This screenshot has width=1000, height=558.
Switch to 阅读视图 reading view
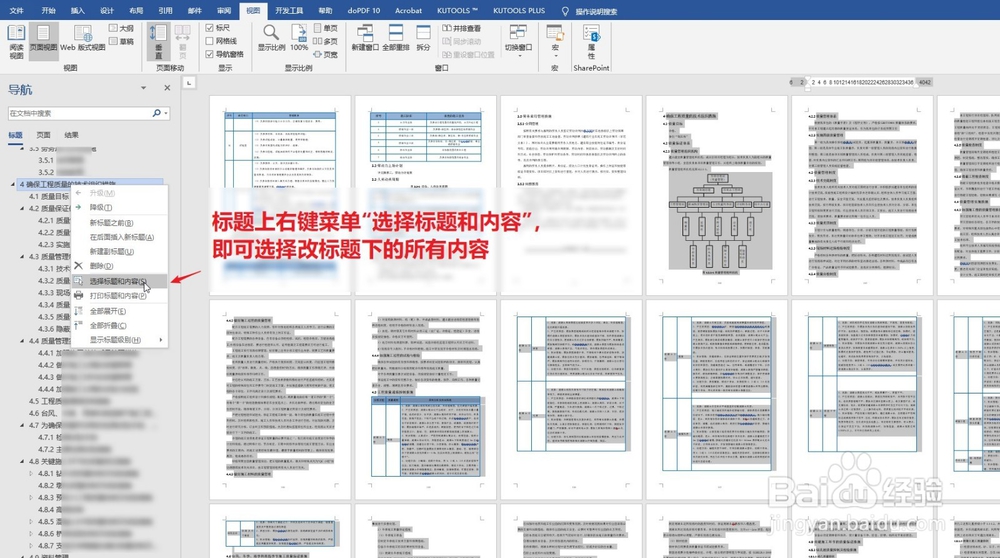(x=16, y=42)
